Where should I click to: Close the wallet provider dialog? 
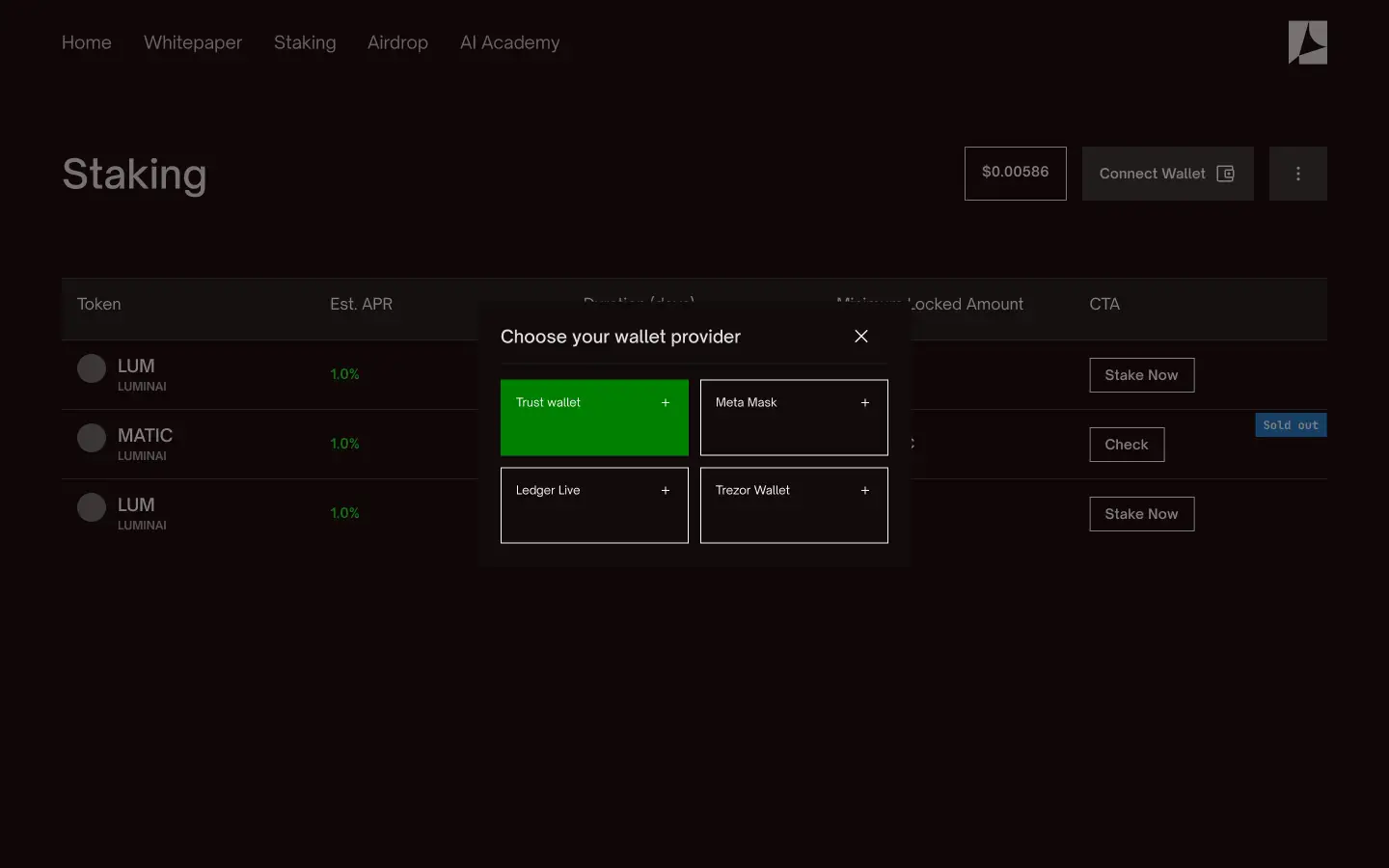[x=860, y=336]
